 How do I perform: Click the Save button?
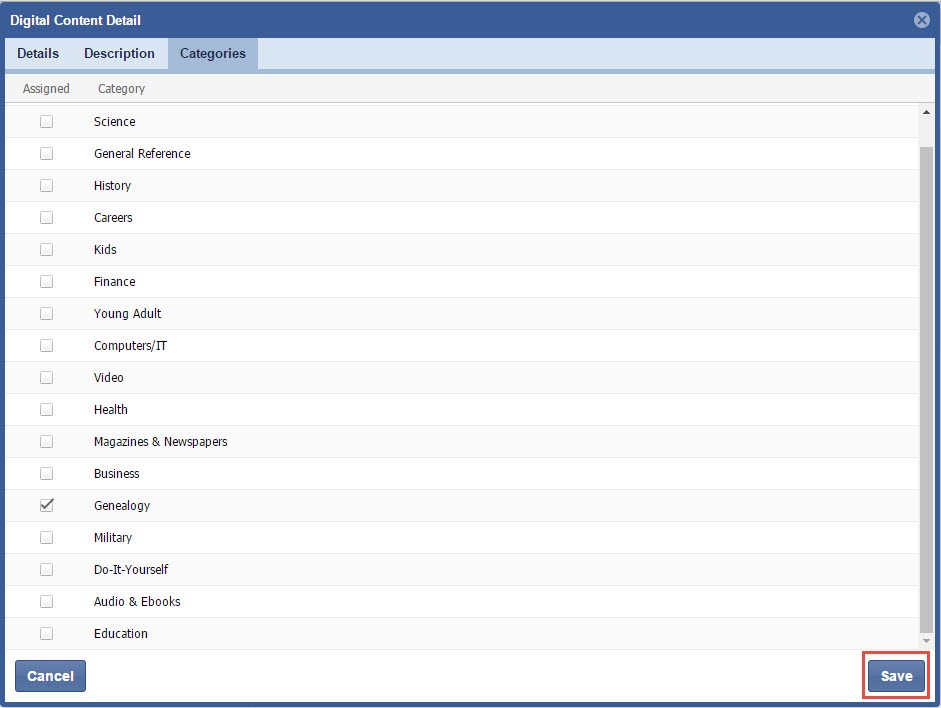[896, 676]
